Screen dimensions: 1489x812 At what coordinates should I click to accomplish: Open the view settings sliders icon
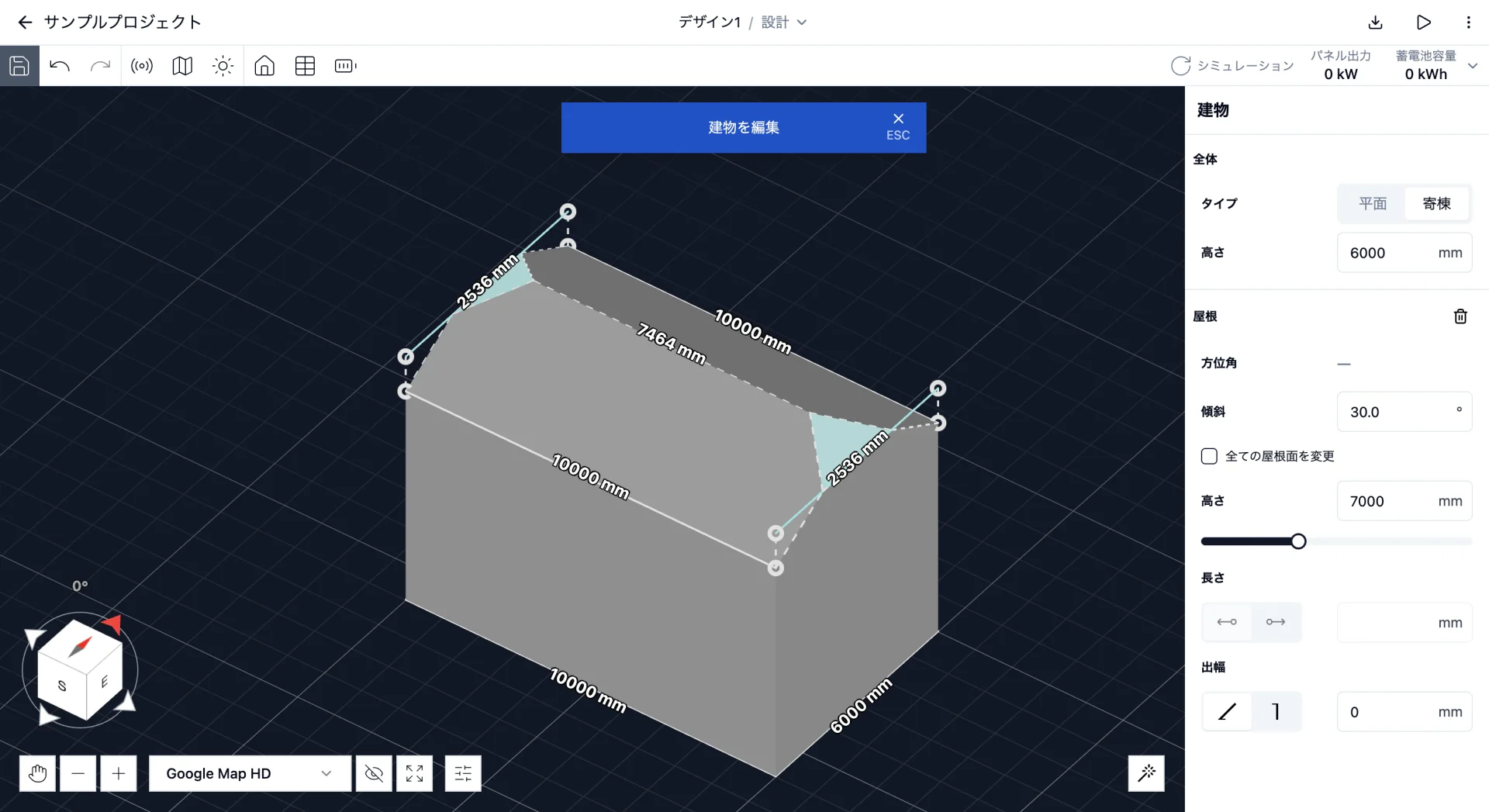click(x=463, y=773)
